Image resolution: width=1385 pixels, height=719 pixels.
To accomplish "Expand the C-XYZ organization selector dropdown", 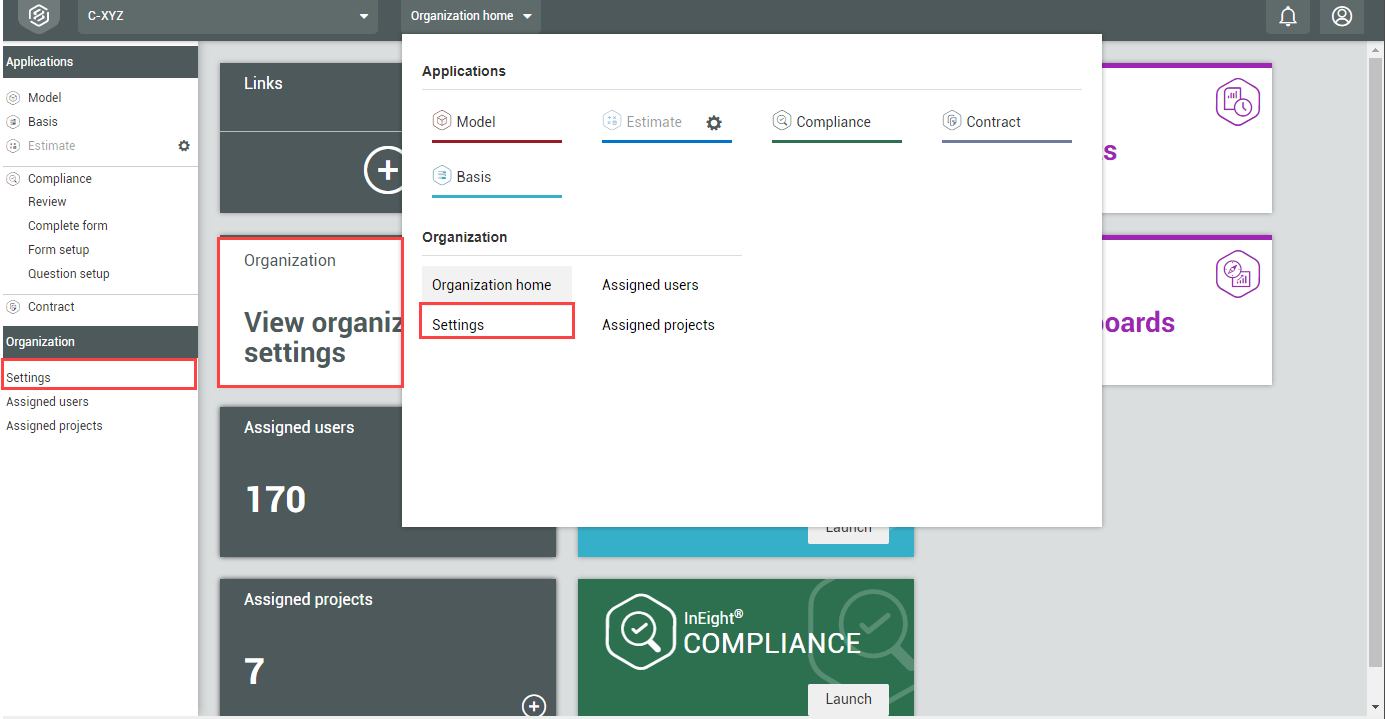I will pos(364,17).
